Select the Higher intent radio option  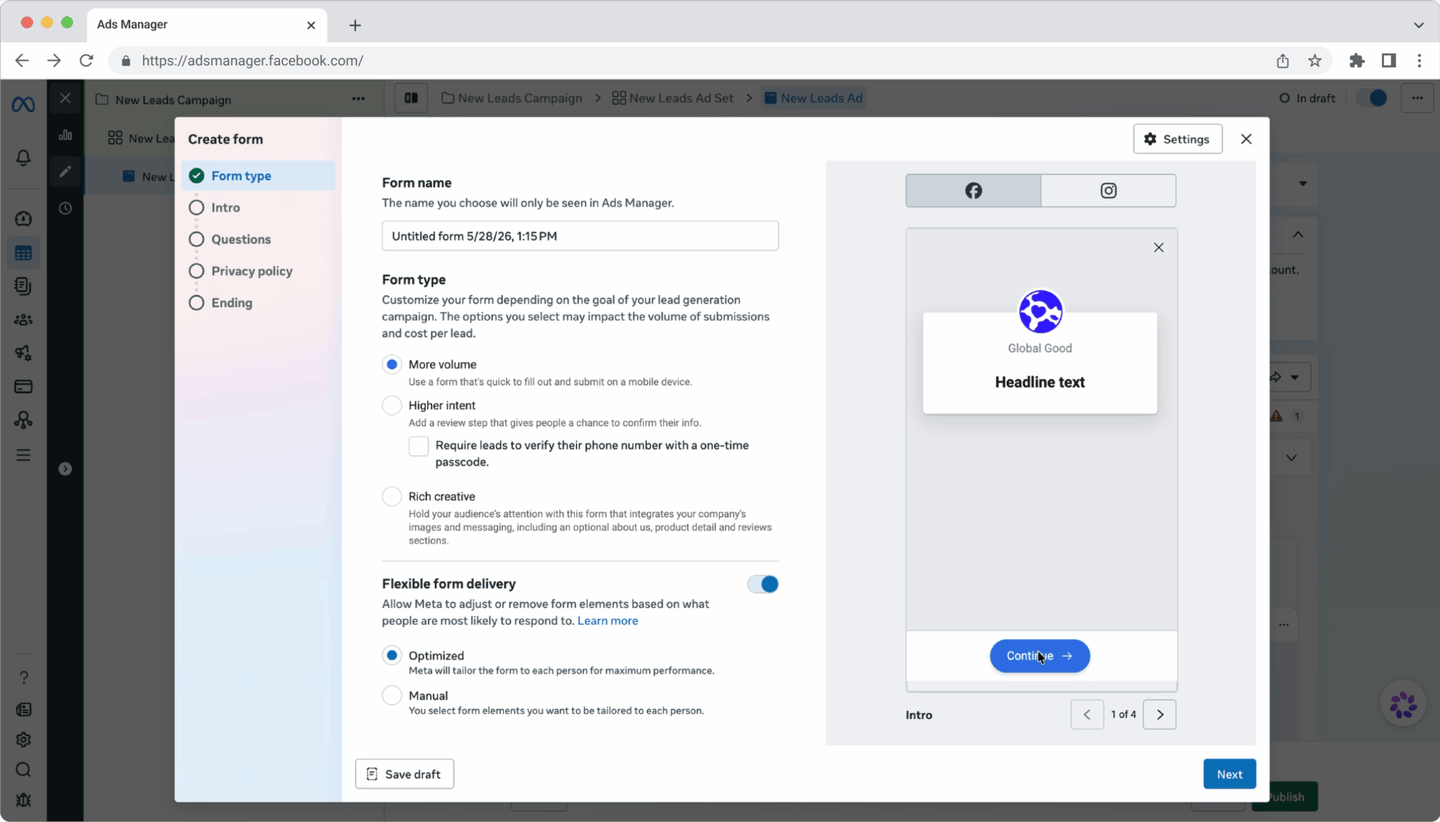coord(392,405)
